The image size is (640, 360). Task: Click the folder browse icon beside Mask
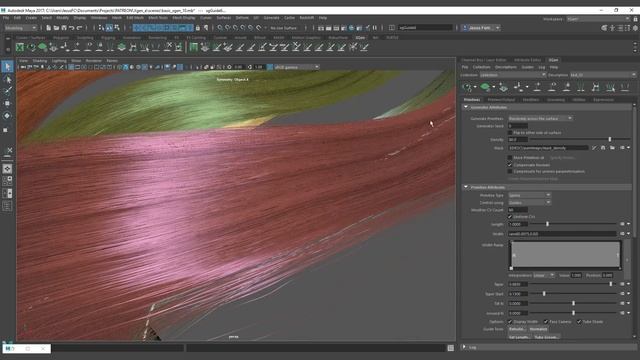[x=612, y=148]
